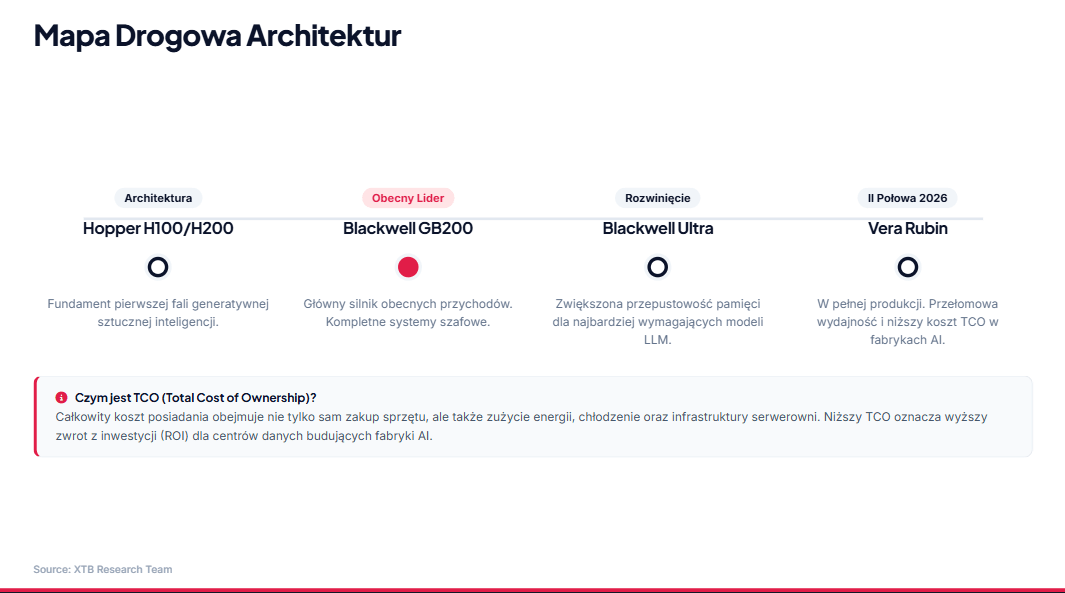Screen dimensions: 1065x593
Task: Select the Blackwell Ultra timeline circle
Action: [x=657, y=267]
